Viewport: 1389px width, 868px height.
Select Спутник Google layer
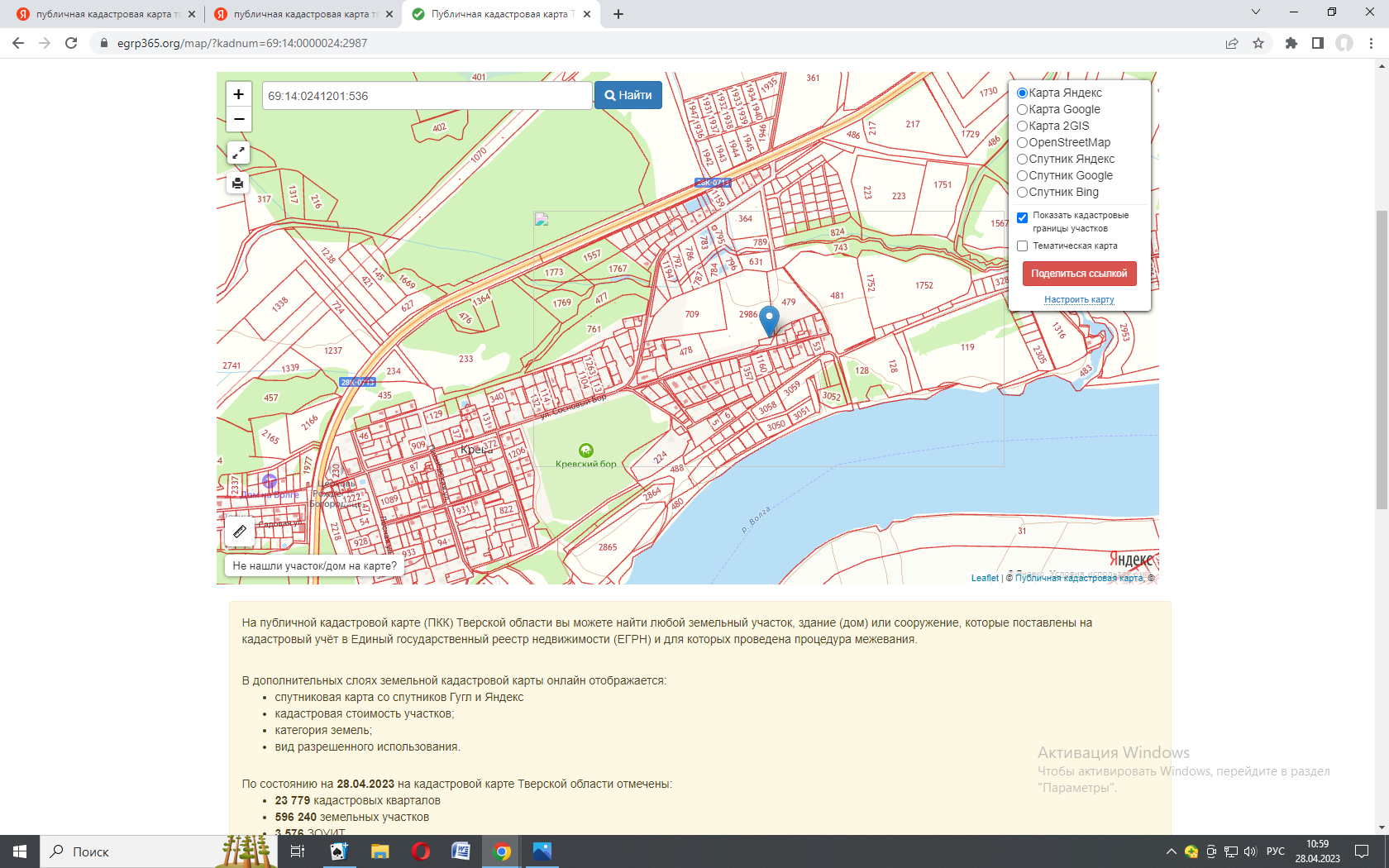click(1022, 175)
